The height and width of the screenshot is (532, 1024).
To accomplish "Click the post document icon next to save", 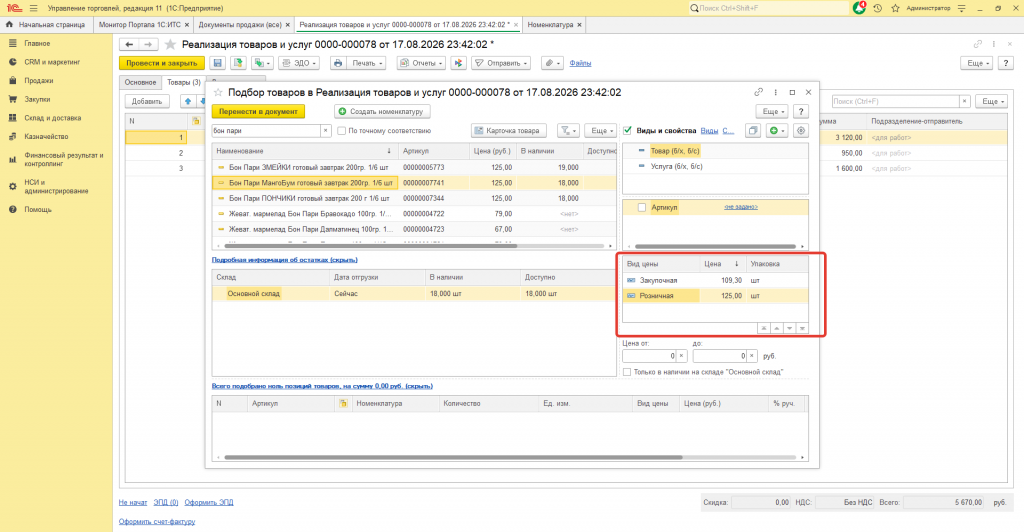I will [x=238, y=63].
